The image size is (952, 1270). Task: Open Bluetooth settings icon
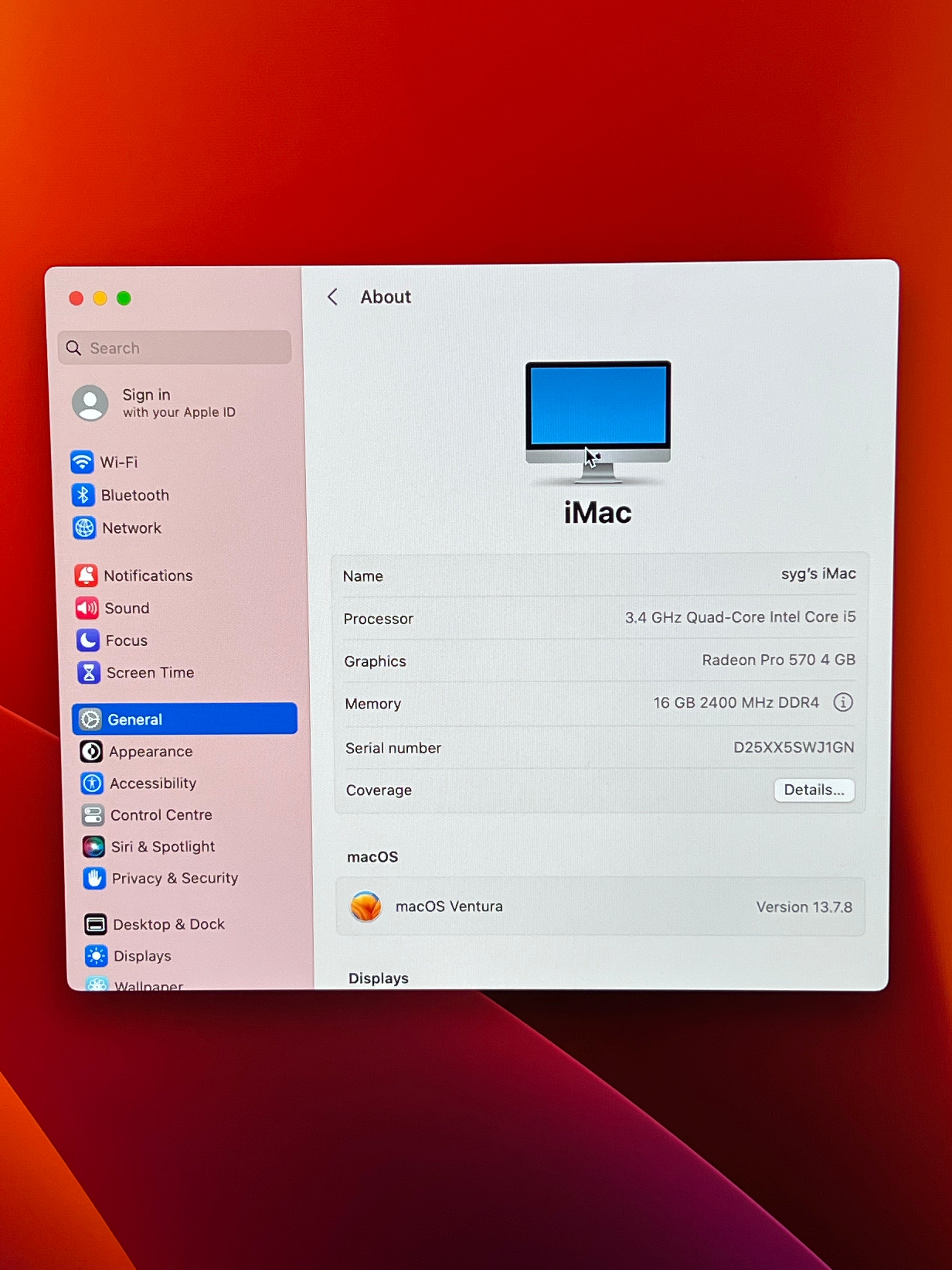coord(83,494)
